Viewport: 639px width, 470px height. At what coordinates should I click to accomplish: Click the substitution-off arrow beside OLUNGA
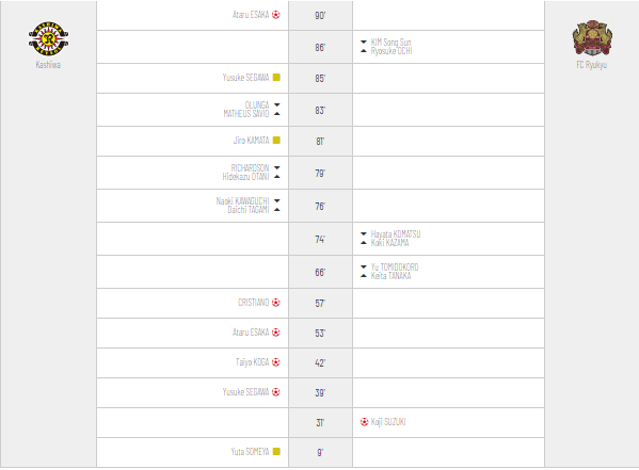point(277,105)
